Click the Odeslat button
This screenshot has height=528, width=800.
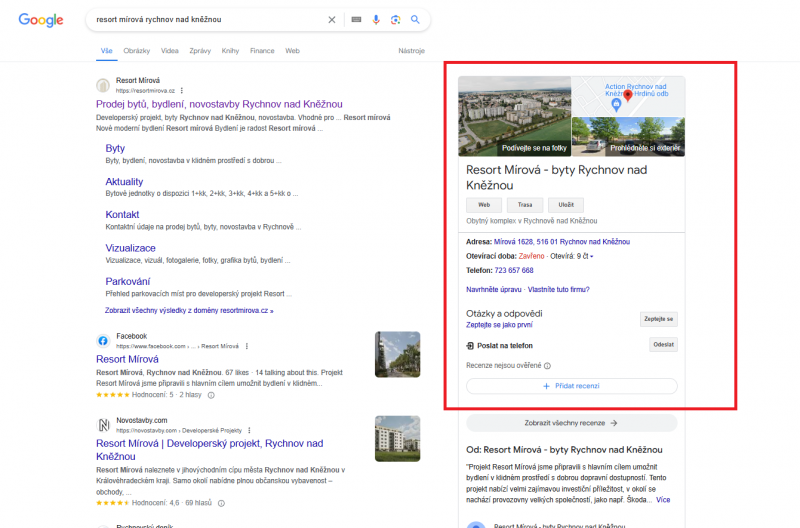(663, 345)
